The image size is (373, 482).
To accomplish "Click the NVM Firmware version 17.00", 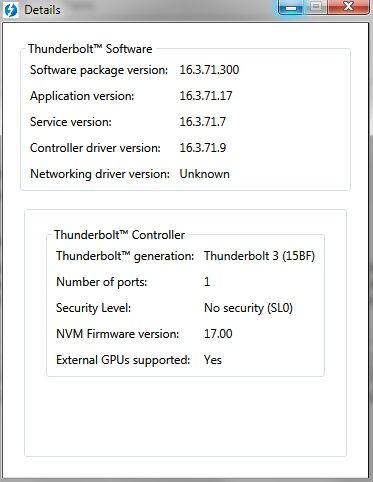I will click(x=218, y=334).
